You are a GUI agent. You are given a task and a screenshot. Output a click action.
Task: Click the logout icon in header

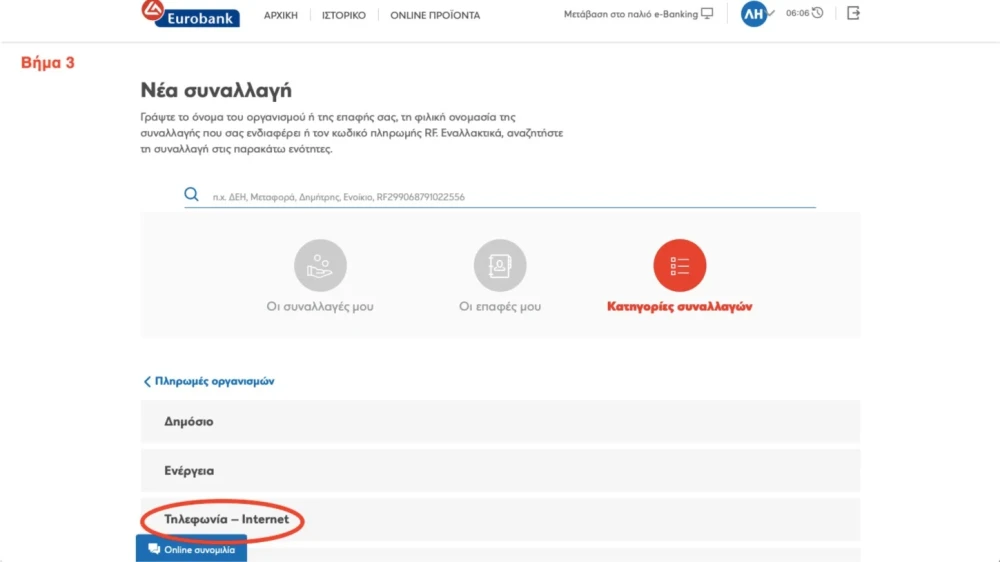click(853, 13)
